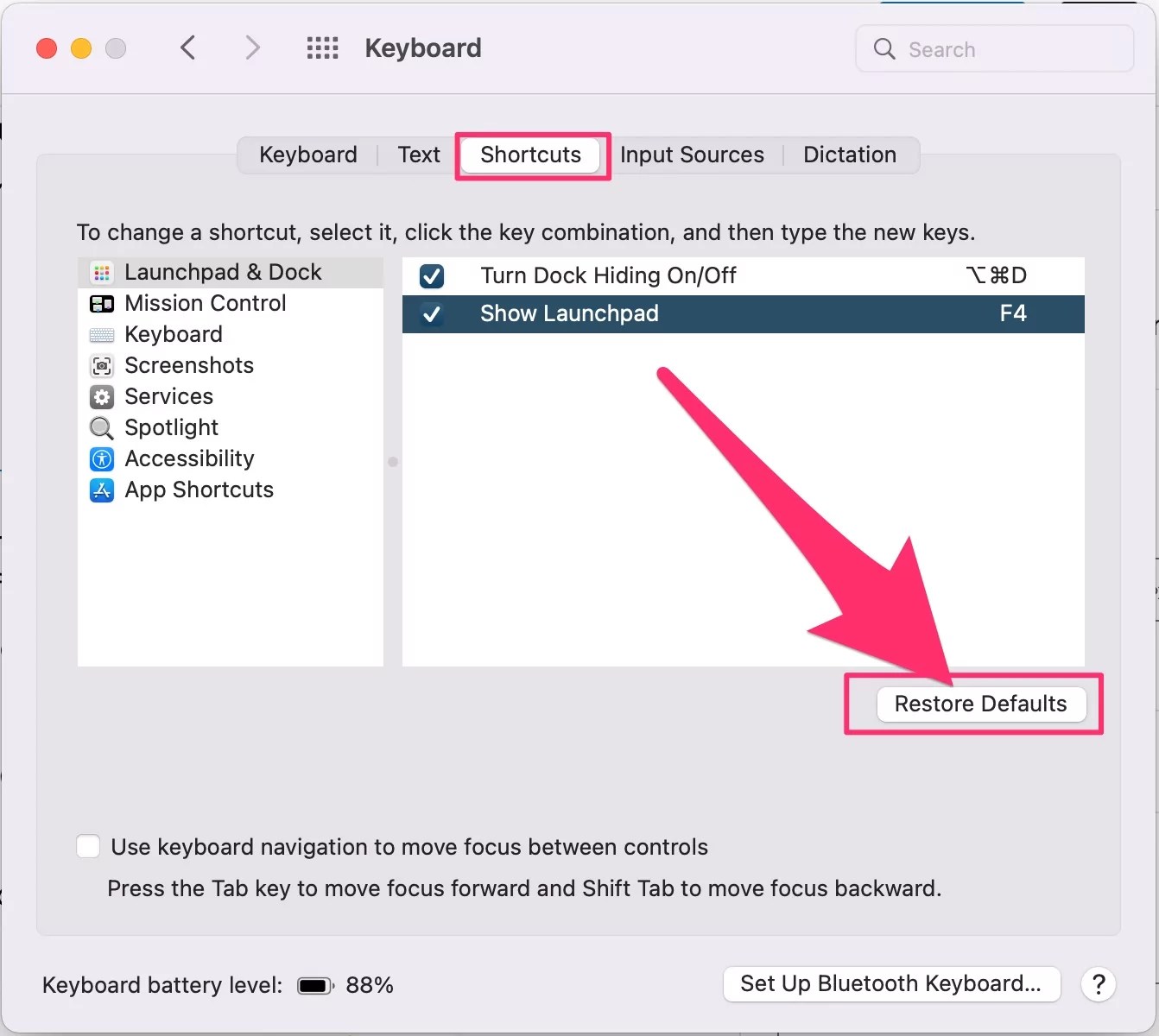Enable keyboard navigation to move focus

87,846
